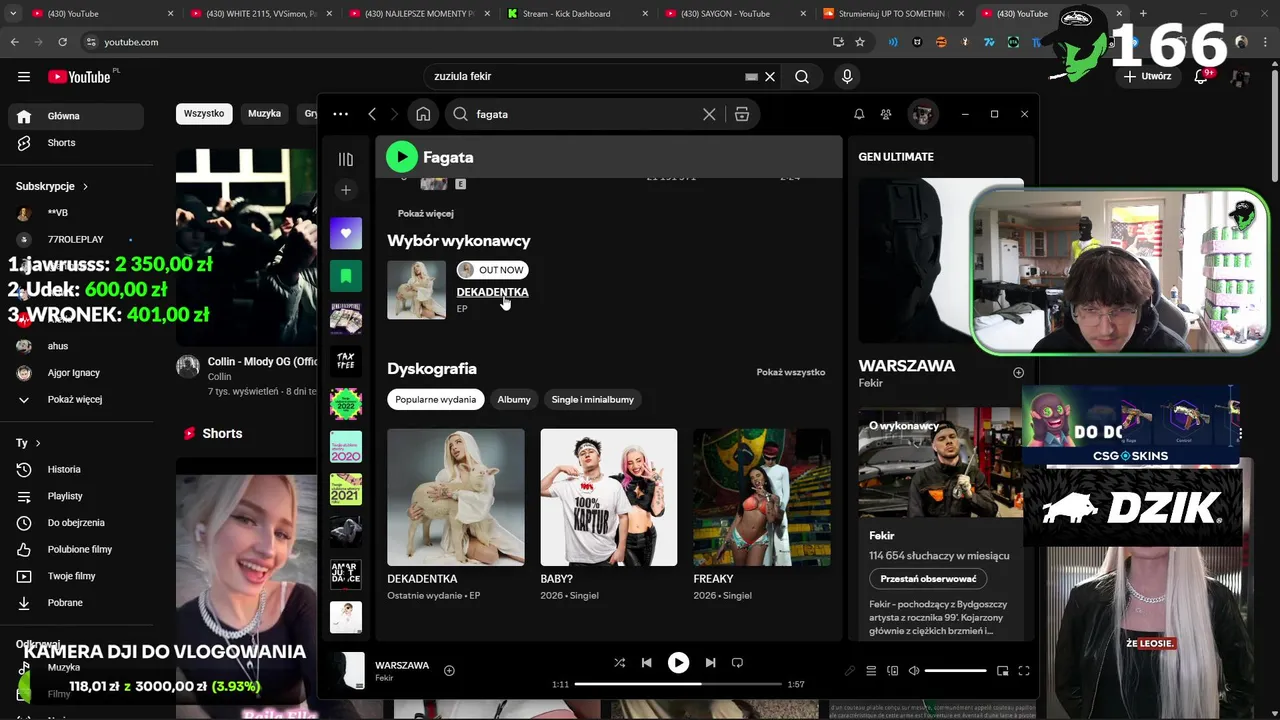Open Polubione filmy in YouTube sidebar
Image resolution: width=1280 pixels, height=720 pixels.
coord(74,549)
